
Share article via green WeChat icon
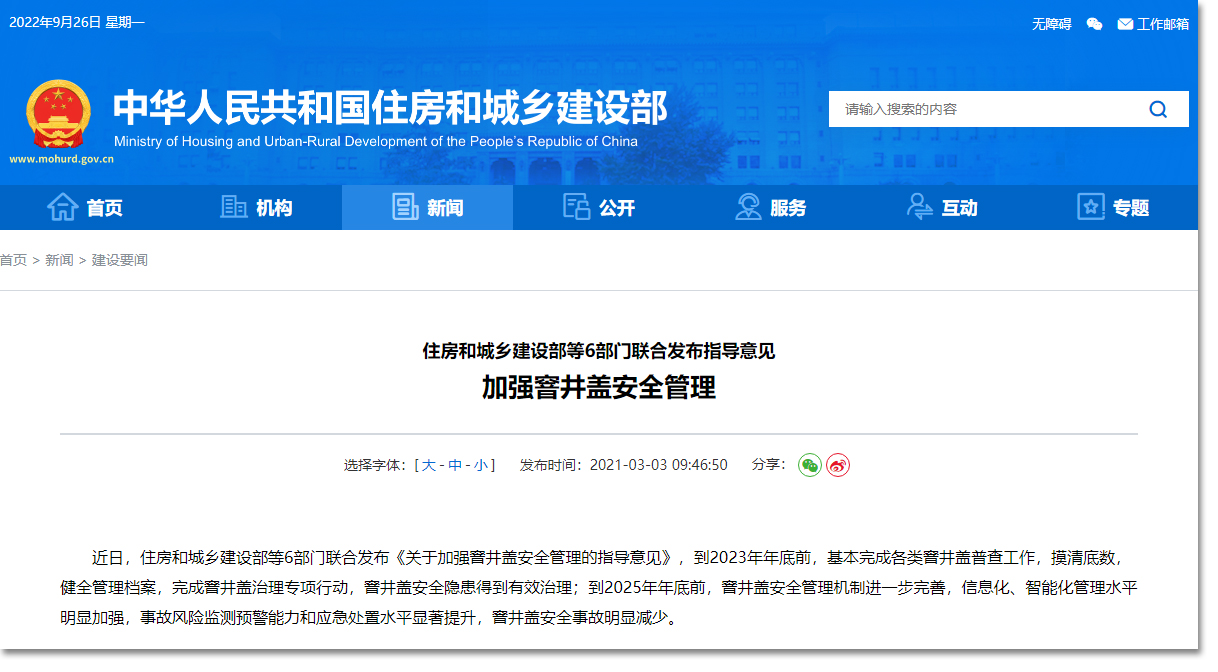click(x=809, y=465)
